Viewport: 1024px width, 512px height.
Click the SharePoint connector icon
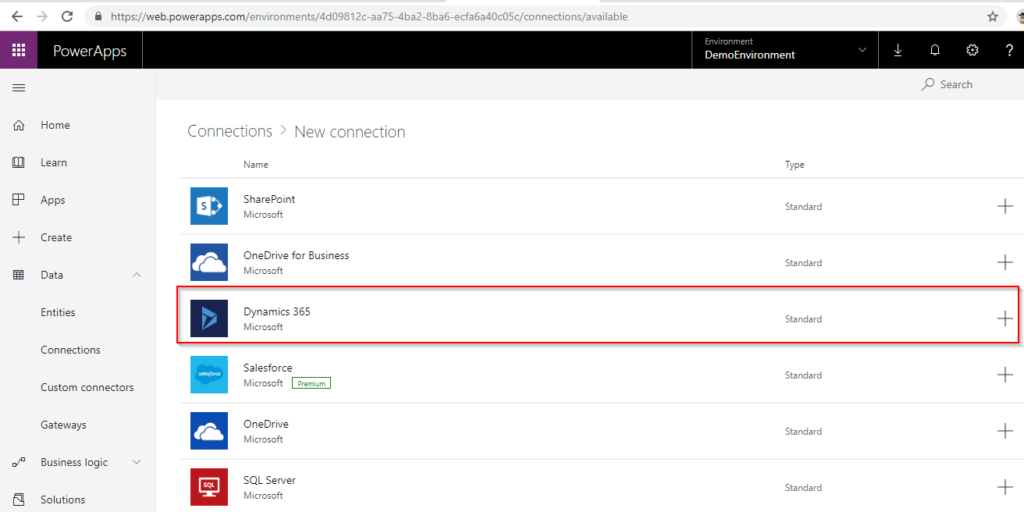coord(209,206)
